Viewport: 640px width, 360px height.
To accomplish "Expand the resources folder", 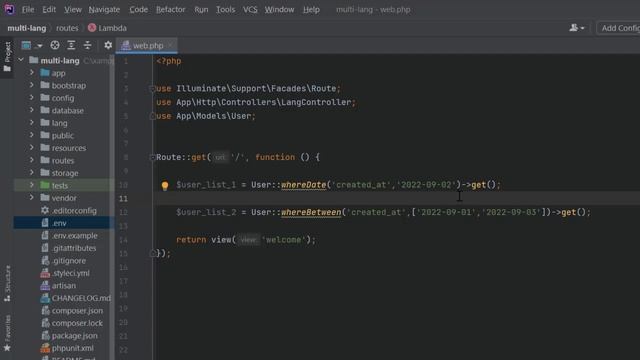I will (x=31, y=148).
